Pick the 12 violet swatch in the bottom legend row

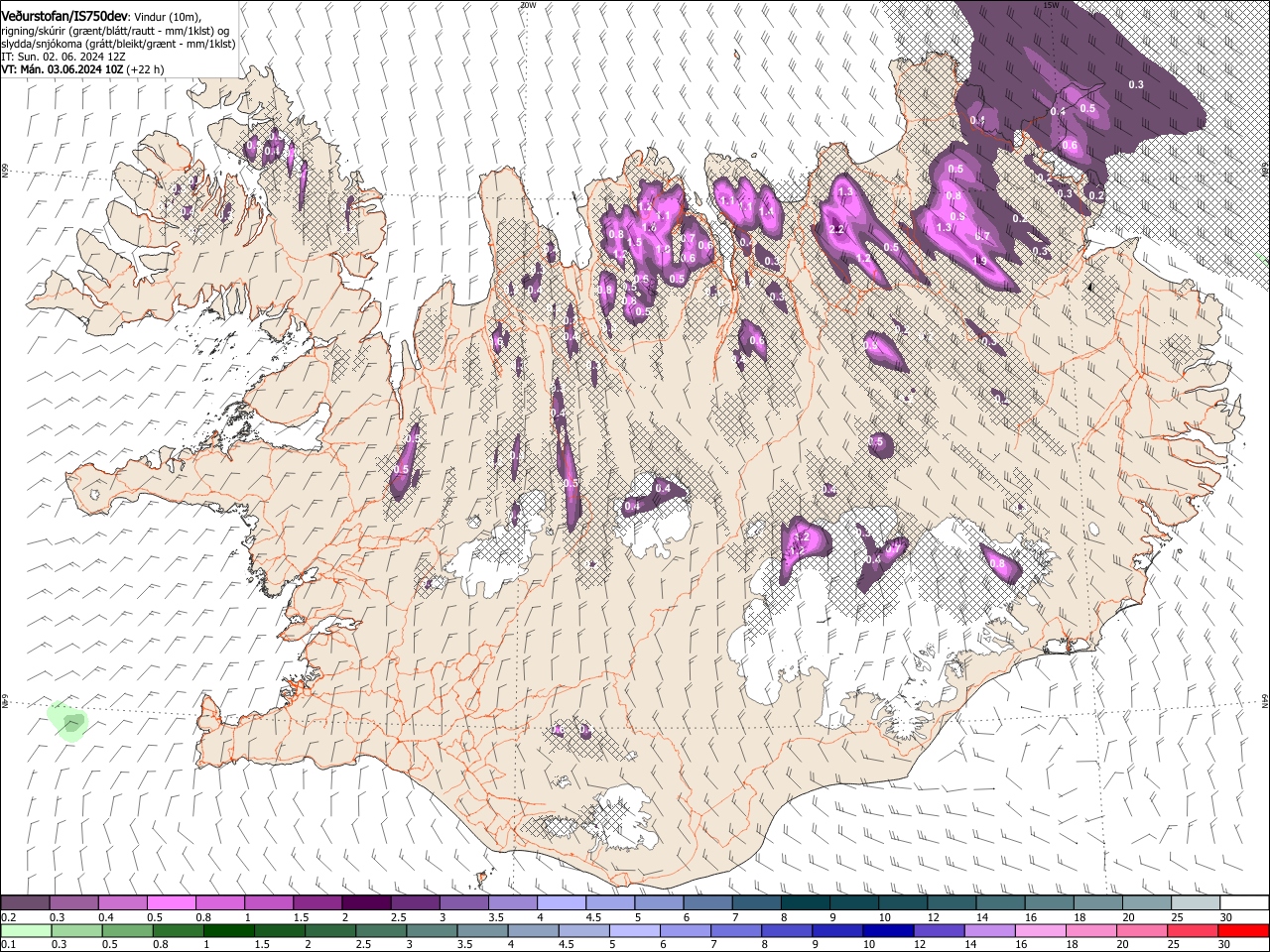click(x=939, y=930)
